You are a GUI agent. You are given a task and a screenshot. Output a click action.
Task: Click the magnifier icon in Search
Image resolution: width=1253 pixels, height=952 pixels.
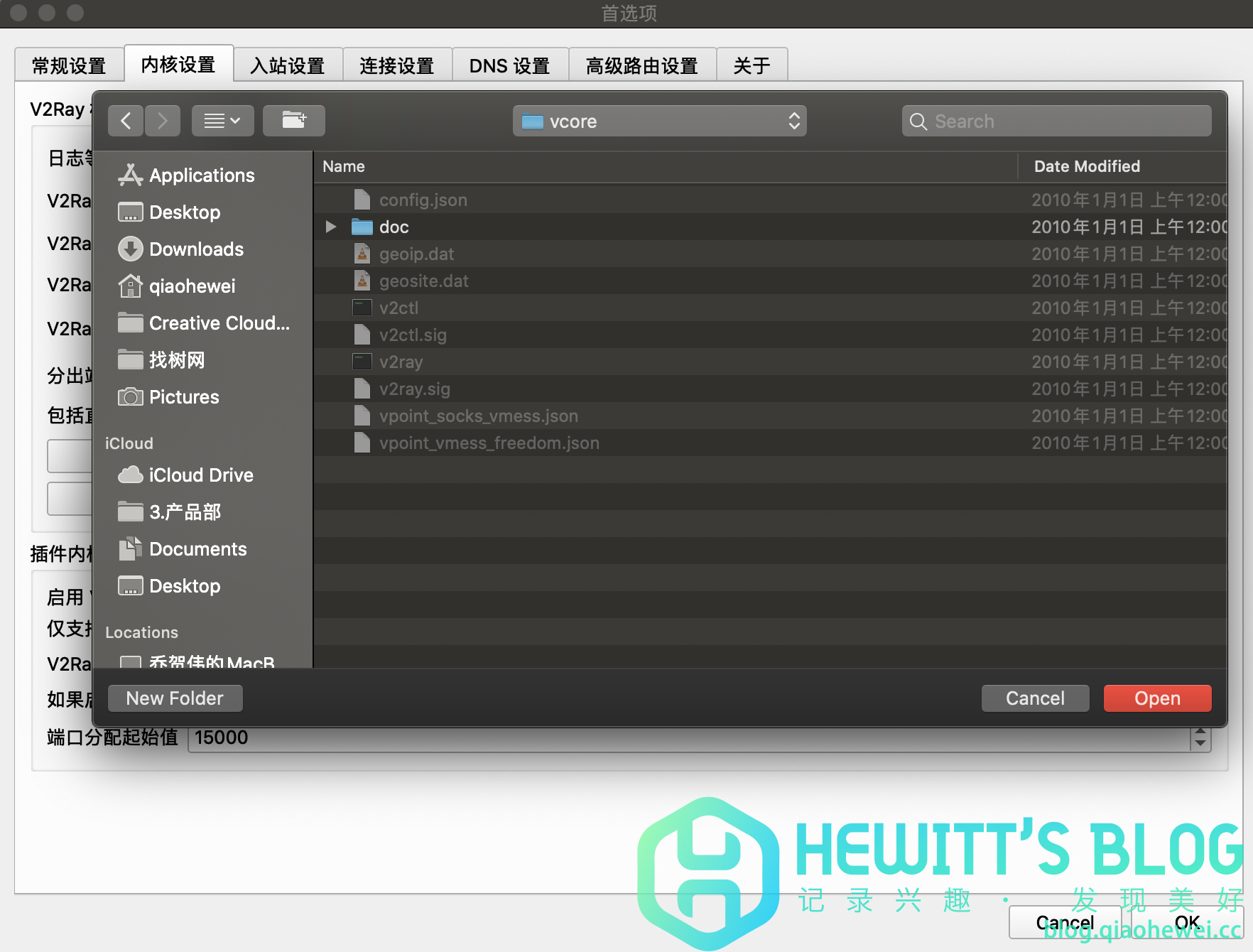918,121
